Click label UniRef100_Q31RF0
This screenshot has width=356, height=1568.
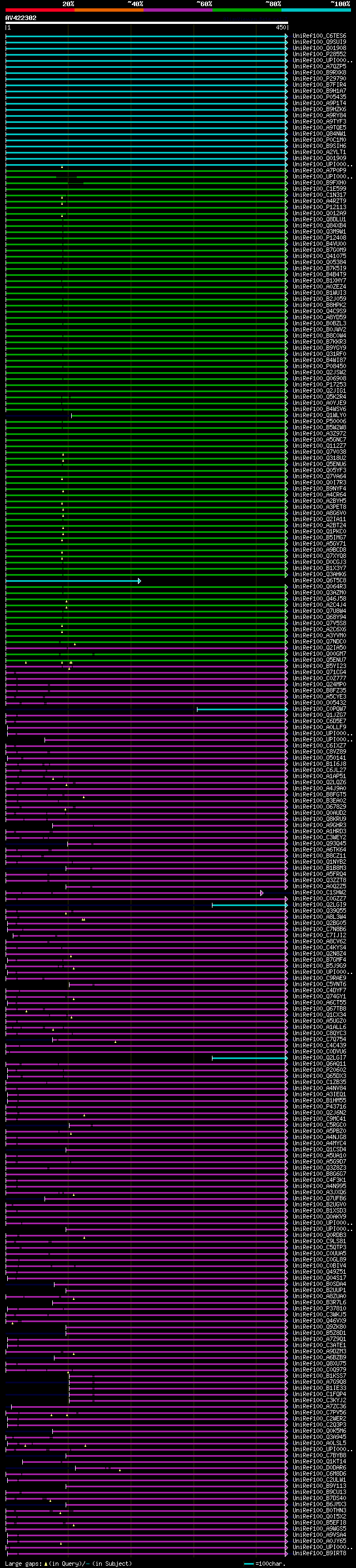319,354
